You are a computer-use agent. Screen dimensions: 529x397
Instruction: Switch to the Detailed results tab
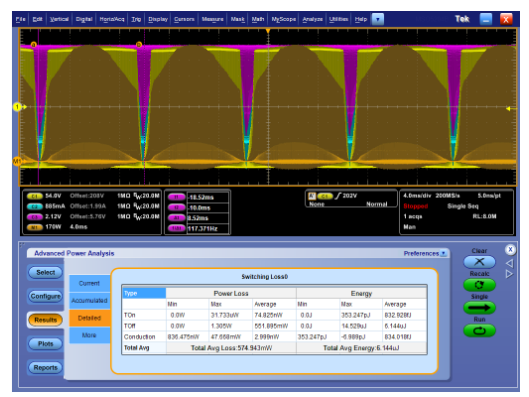pyautogui.click(x=89, y=318)
